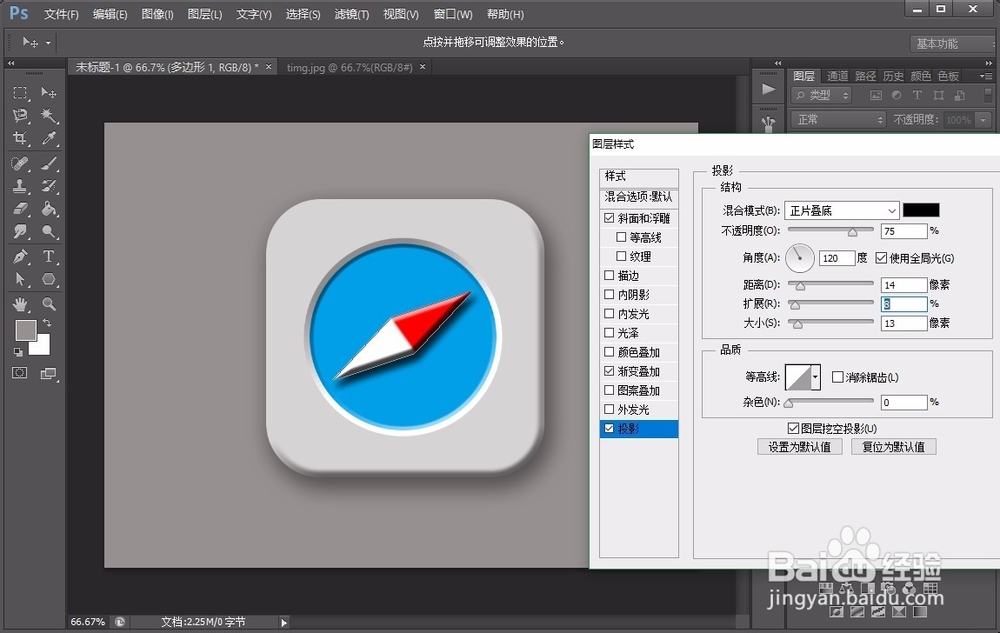Open layer opacity 100% dropdown arrow
Screen dimensions: 1000x633
coord(983,120)
